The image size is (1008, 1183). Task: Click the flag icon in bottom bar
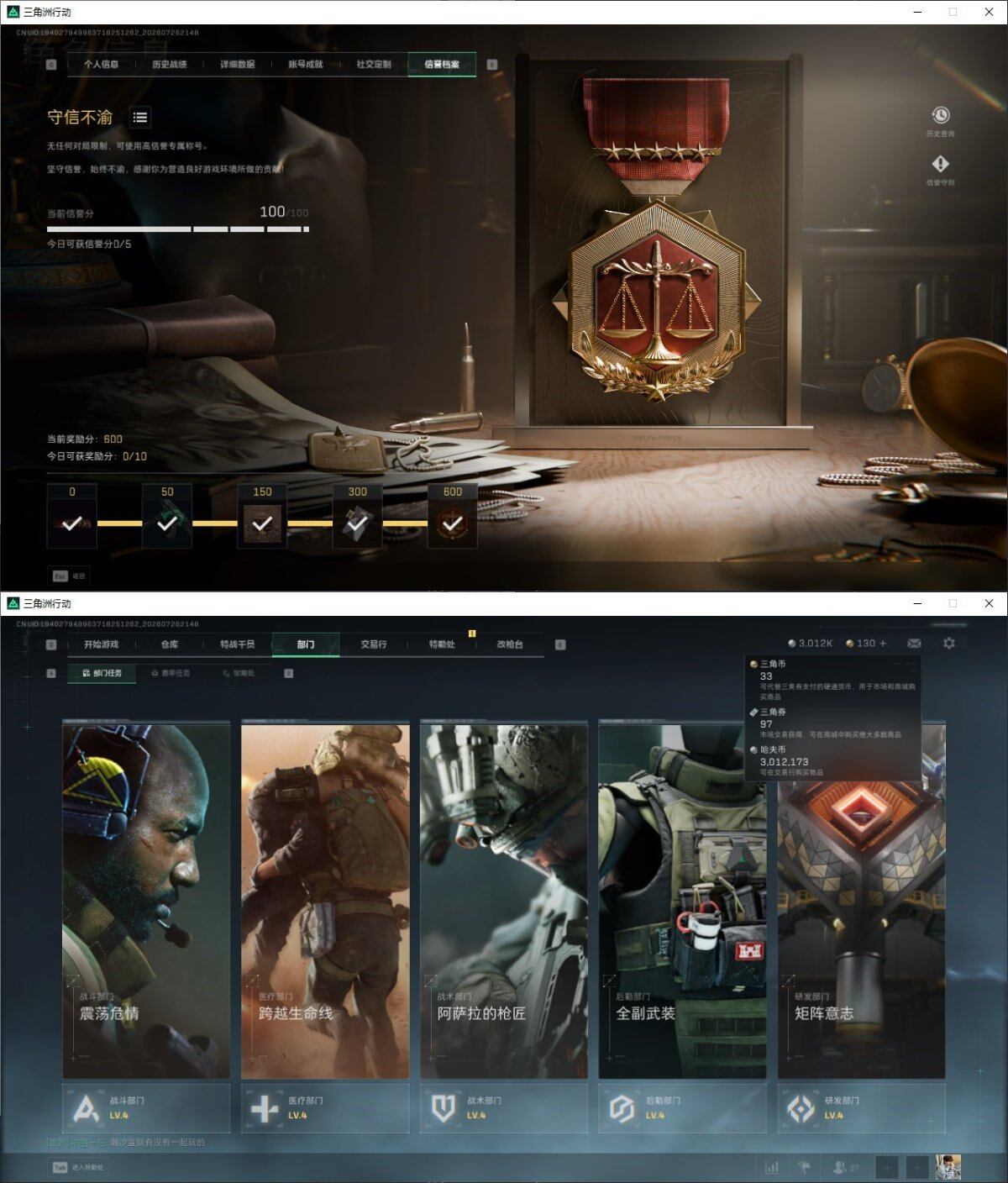click(803, 1167)
